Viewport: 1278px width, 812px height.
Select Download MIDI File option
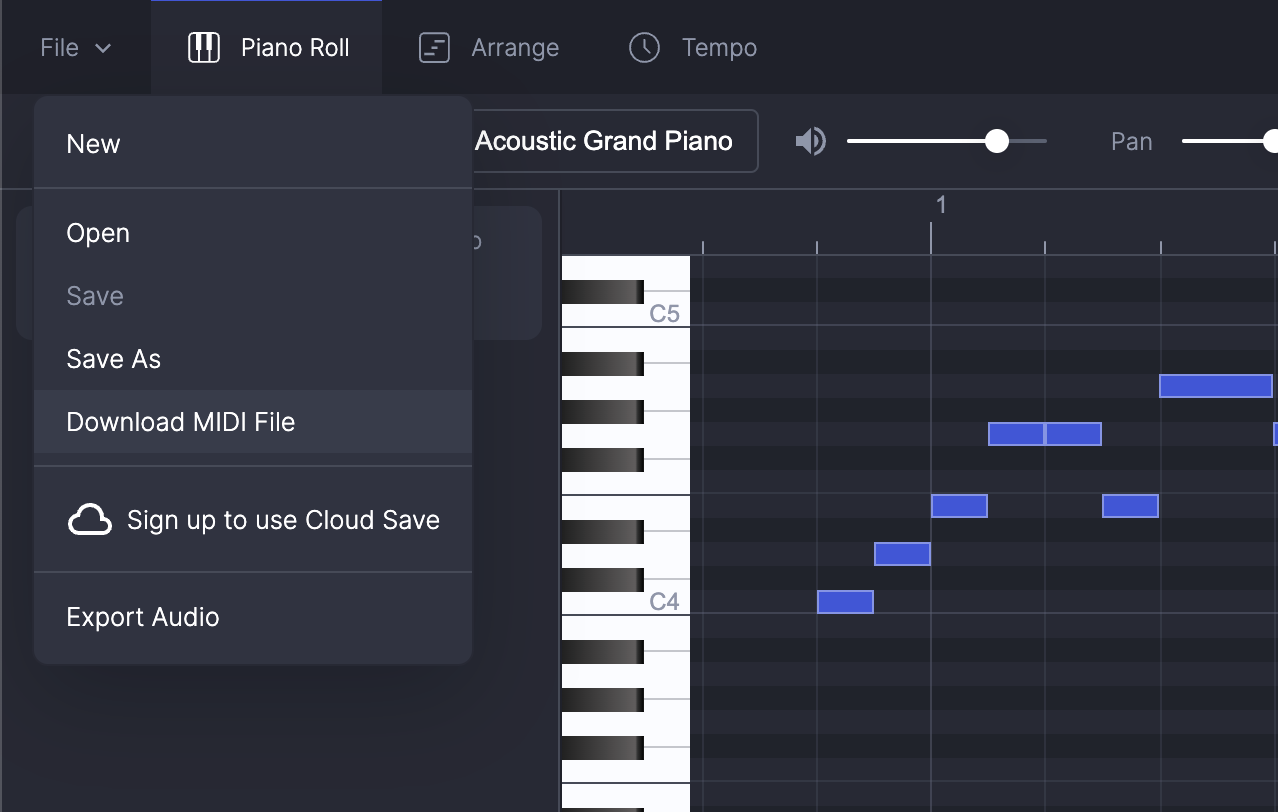coord(181,422)
